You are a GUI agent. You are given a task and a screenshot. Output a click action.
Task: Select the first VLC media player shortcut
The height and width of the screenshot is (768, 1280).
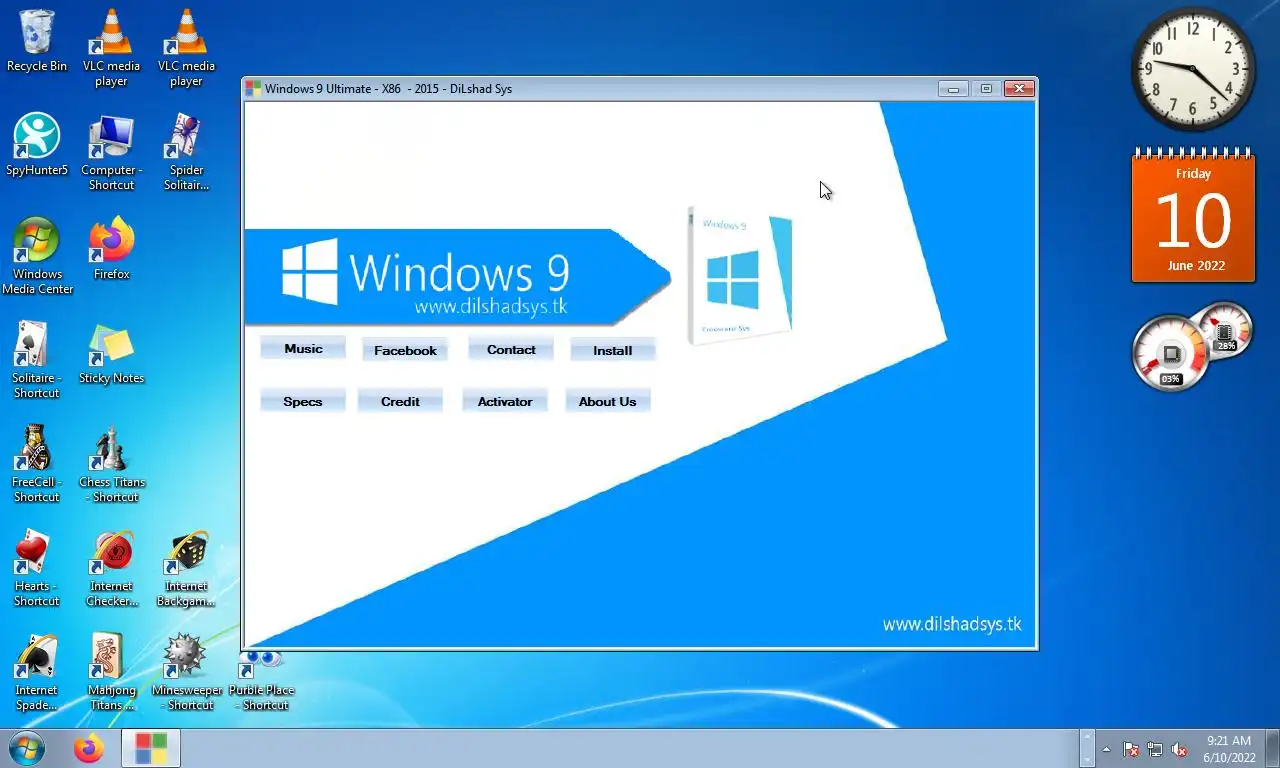pos(111,48)
